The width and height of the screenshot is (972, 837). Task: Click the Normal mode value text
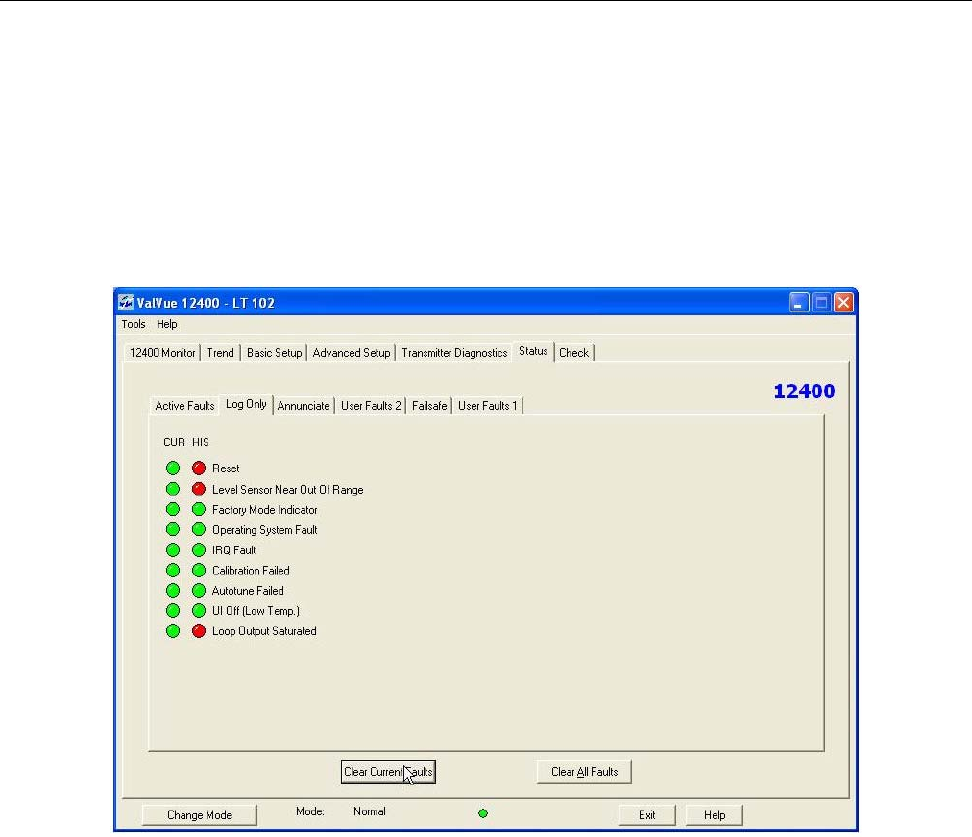[x=369, y=812]
